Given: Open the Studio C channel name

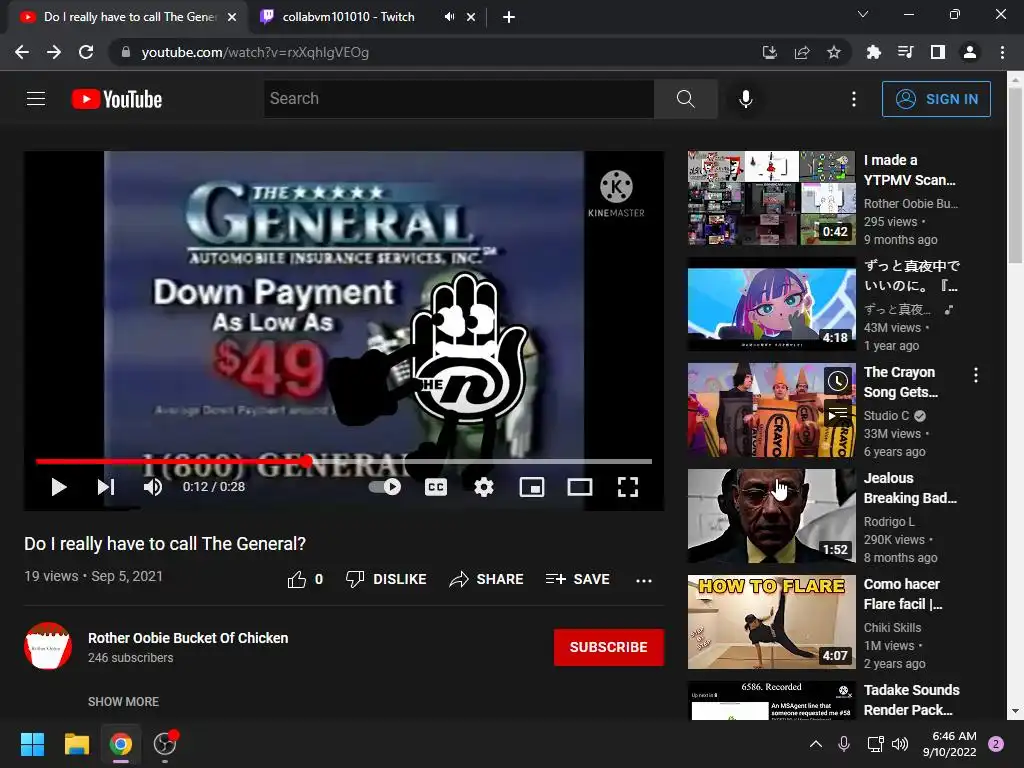Looking at the screenshot, I should pos(886,415).
